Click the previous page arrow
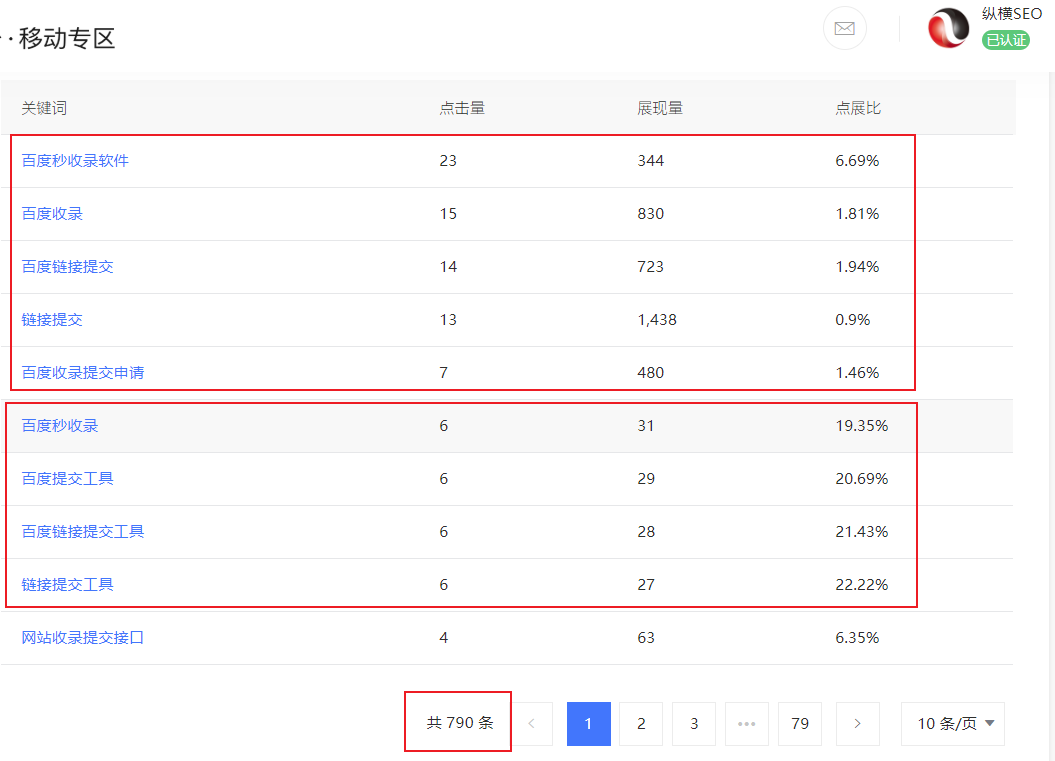 pos(532,724)
